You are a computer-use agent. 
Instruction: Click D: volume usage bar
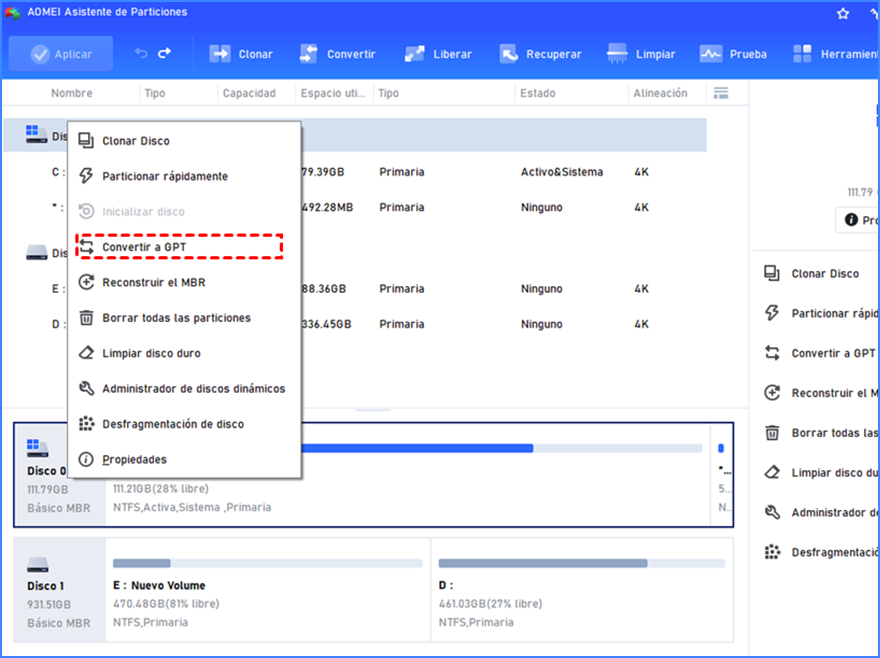coord(581,563)
